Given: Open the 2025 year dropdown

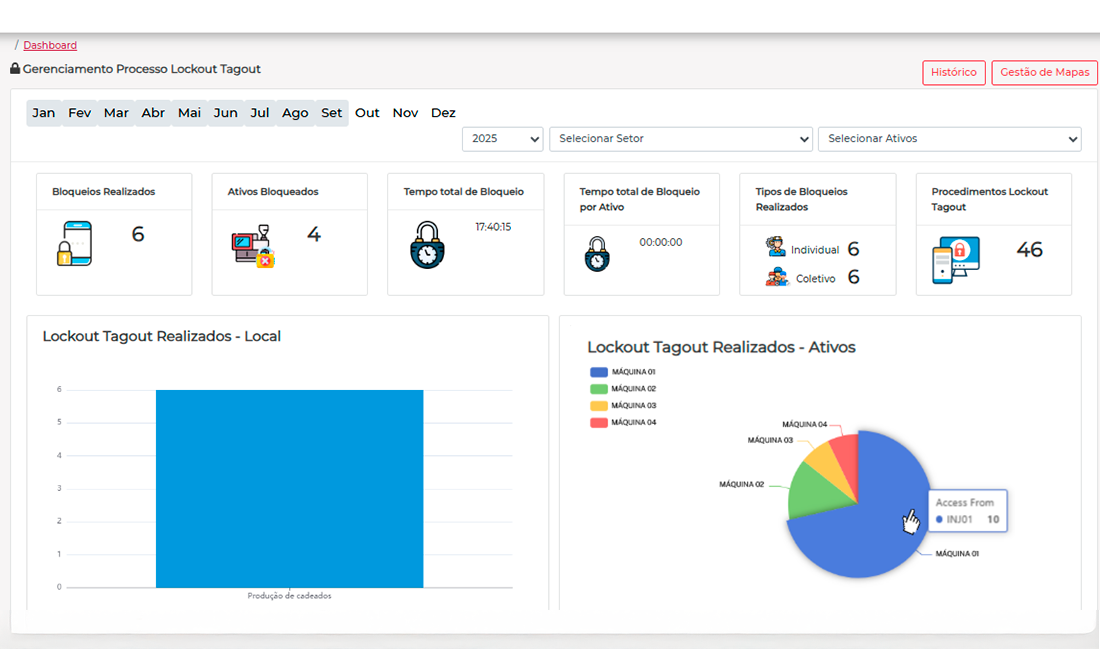Looking at the screenshot, I should (x=502, y=139).
